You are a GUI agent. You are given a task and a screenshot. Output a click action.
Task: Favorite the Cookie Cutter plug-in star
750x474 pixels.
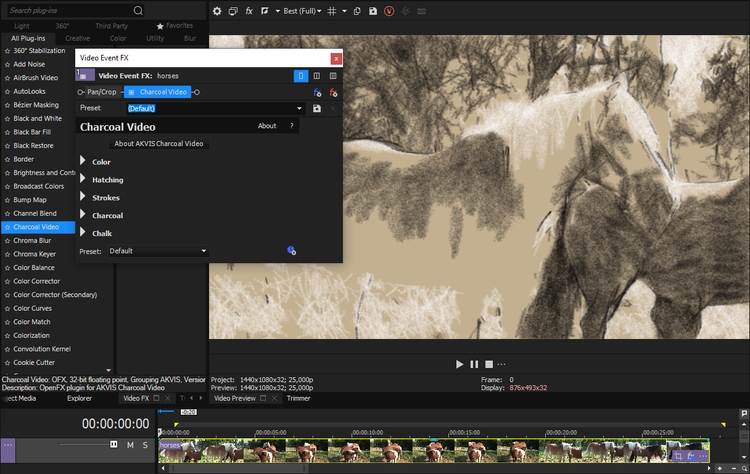(7, 363)
